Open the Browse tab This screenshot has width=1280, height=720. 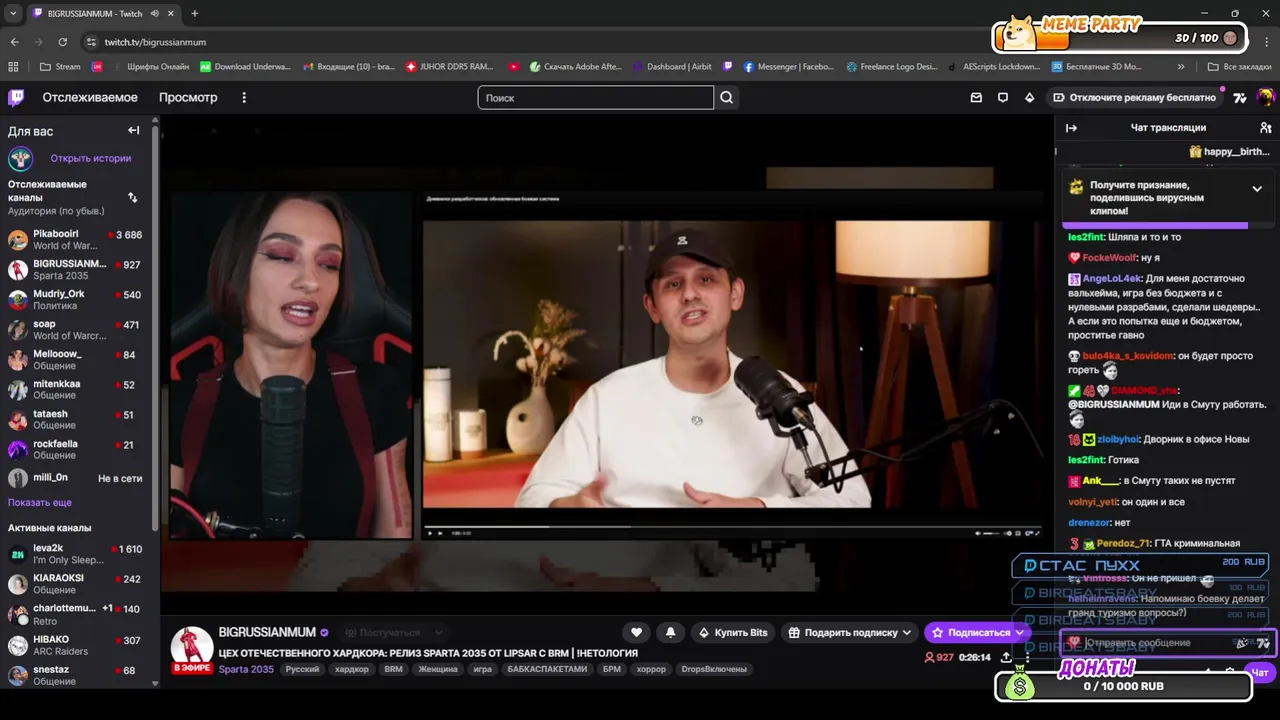[x=188, y=97]
